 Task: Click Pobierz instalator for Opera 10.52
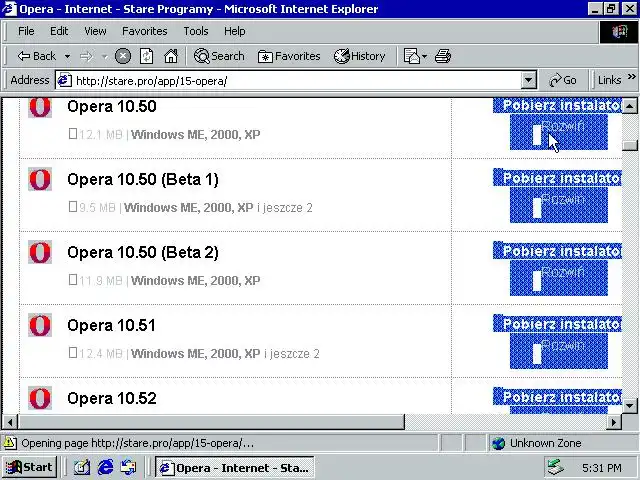tap(557, 396)
